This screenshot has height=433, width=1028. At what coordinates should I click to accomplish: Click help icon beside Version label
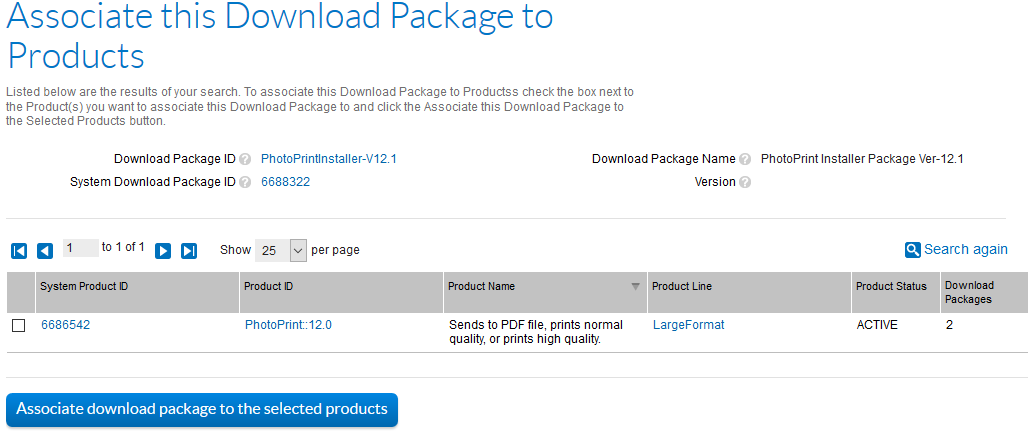(x=745, y=182)
